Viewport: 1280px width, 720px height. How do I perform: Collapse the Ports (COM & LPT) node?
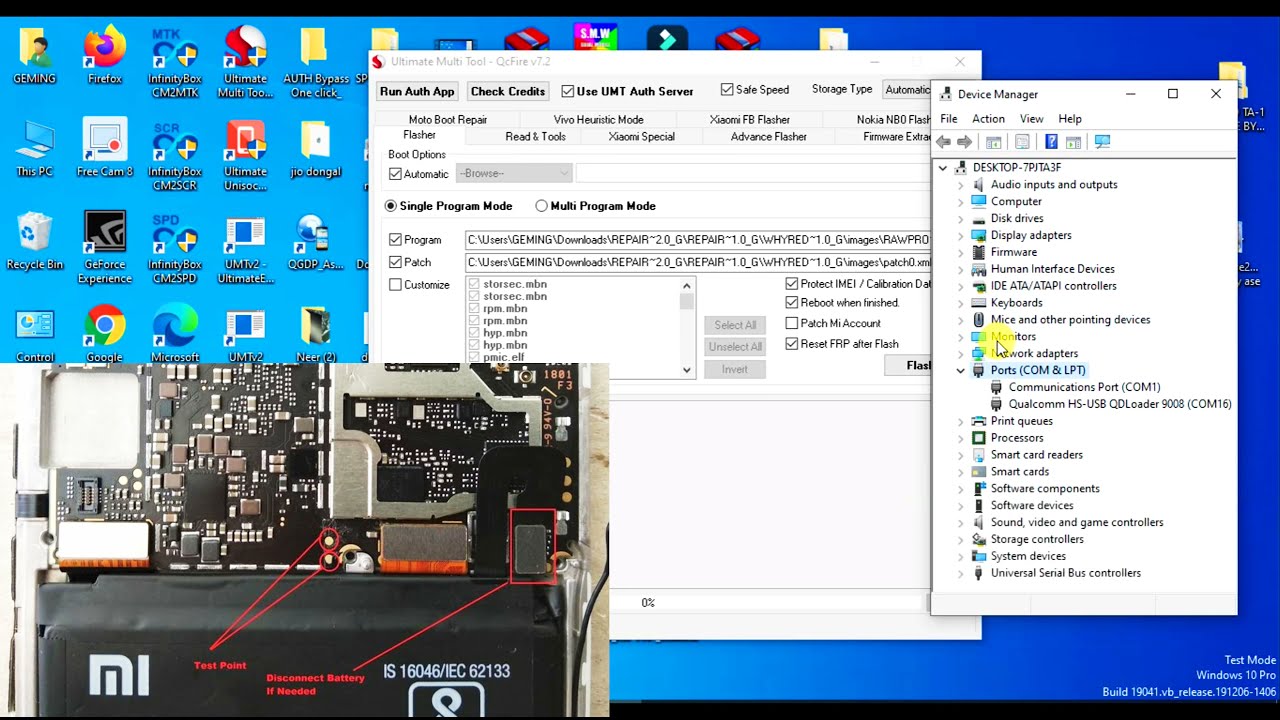coord(961,370)
